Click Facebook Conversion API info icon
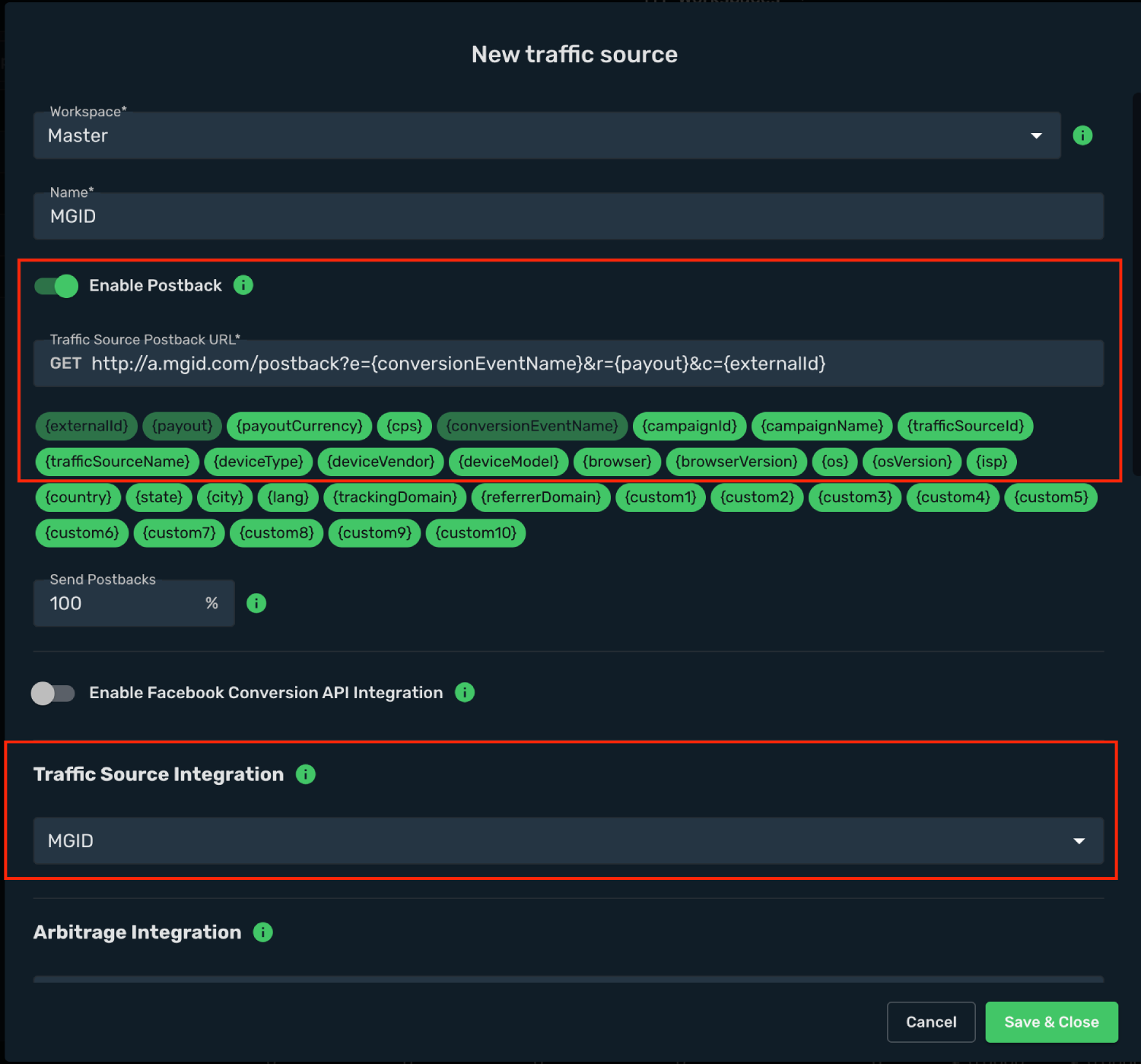This screenshot has width=1141, height=1064. coord(465,692)
